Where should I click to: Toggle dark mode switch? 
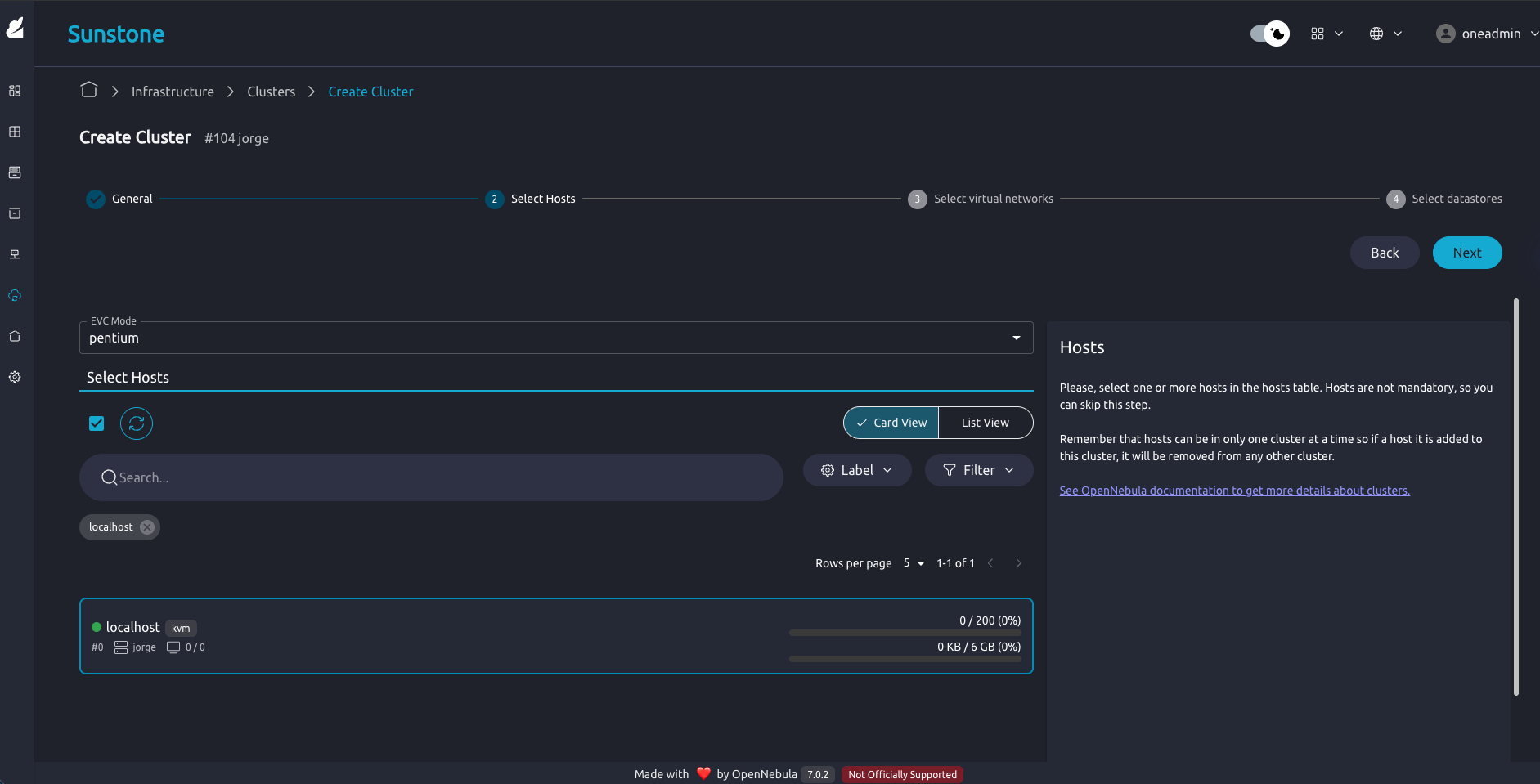click(1268, 34)
